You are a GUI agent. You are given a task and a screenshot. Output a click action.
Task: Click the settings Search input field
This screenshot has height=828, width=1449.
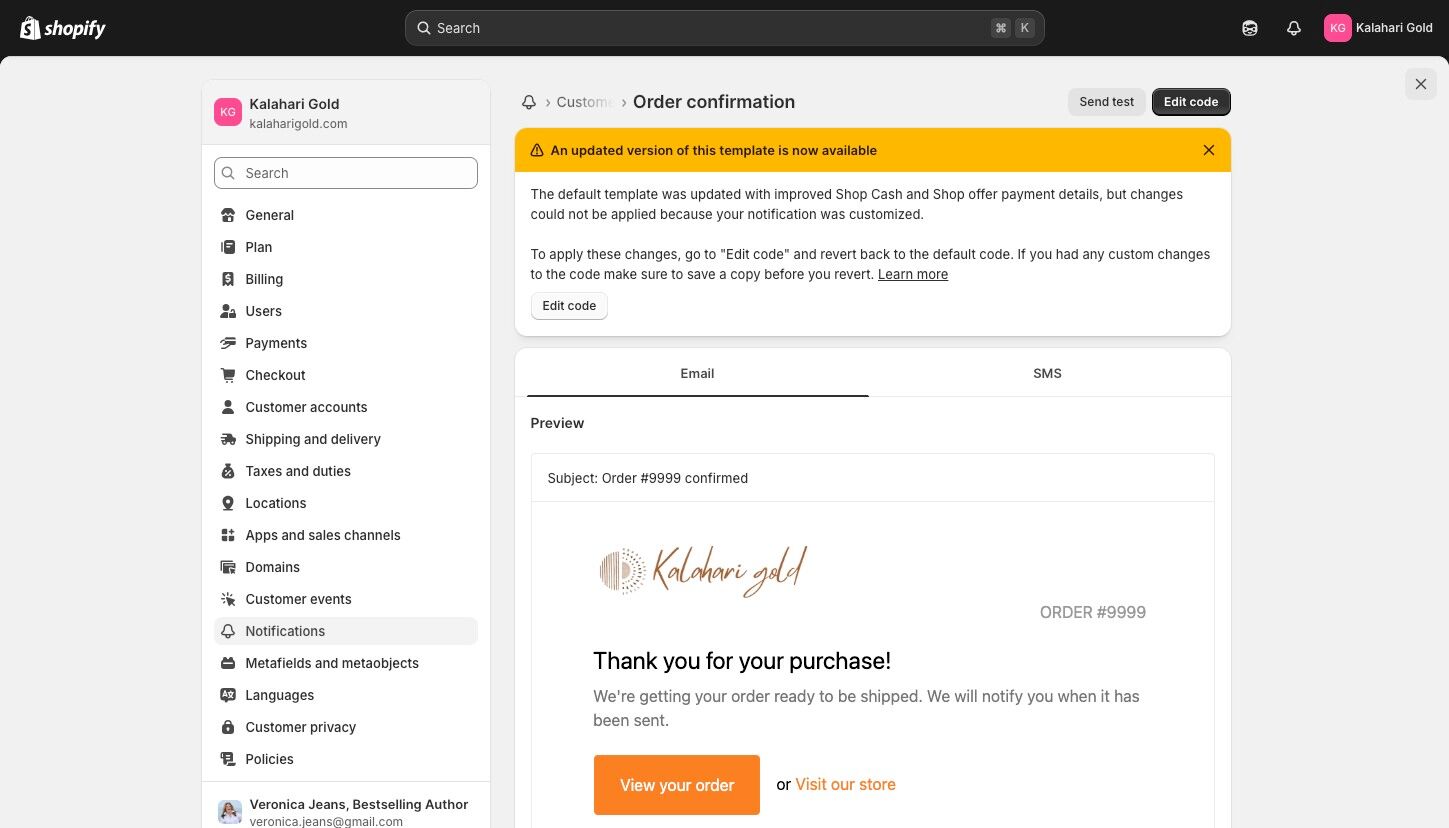pos(346,173)
